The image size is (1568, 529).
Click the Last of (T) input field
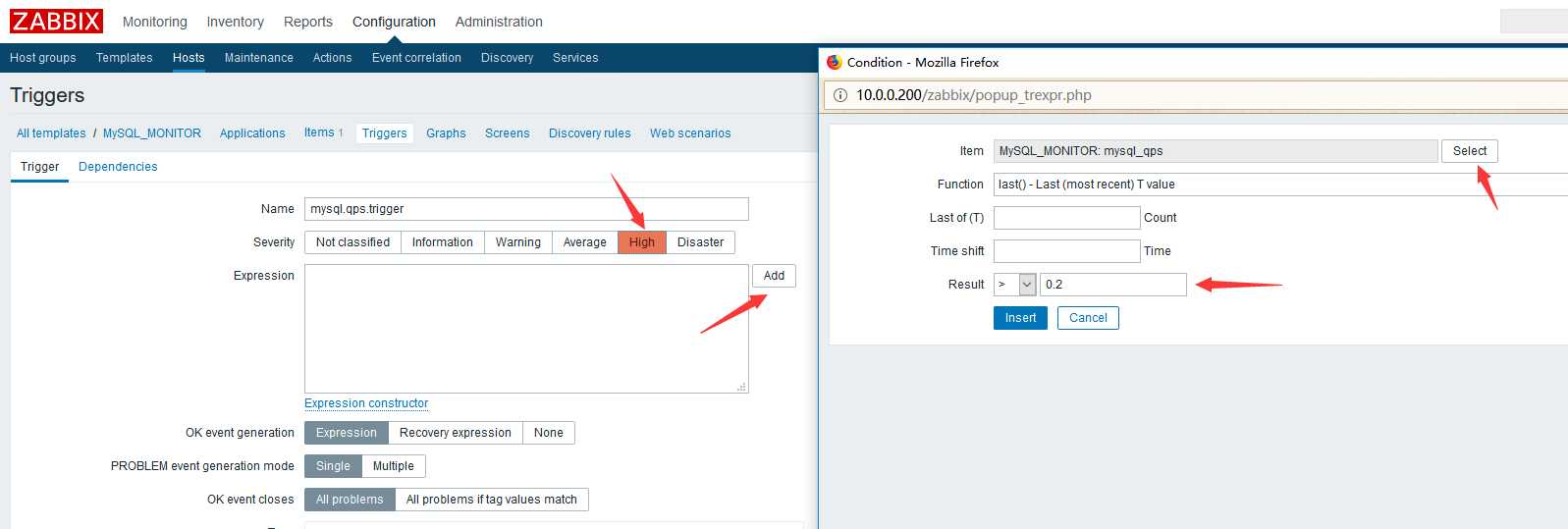(1066, 218)
